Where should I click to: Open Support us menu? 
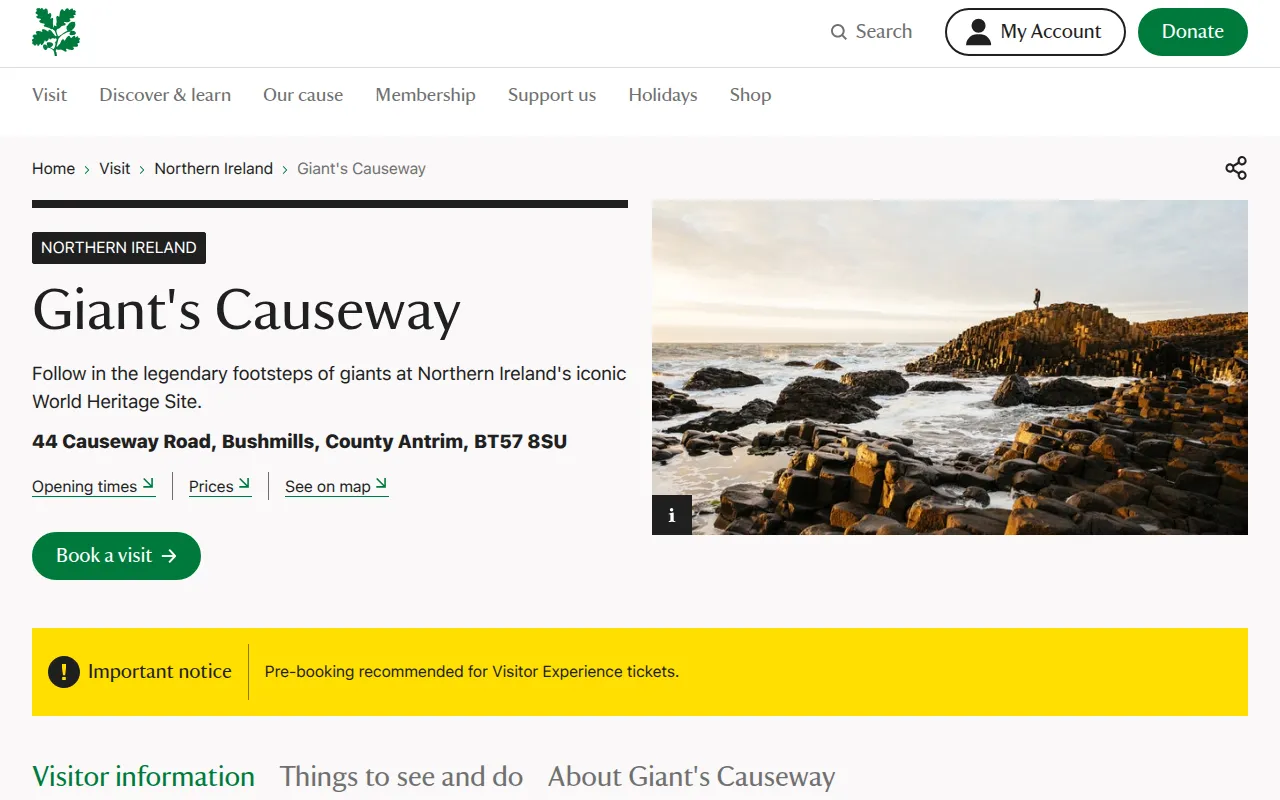coord(552,95)
